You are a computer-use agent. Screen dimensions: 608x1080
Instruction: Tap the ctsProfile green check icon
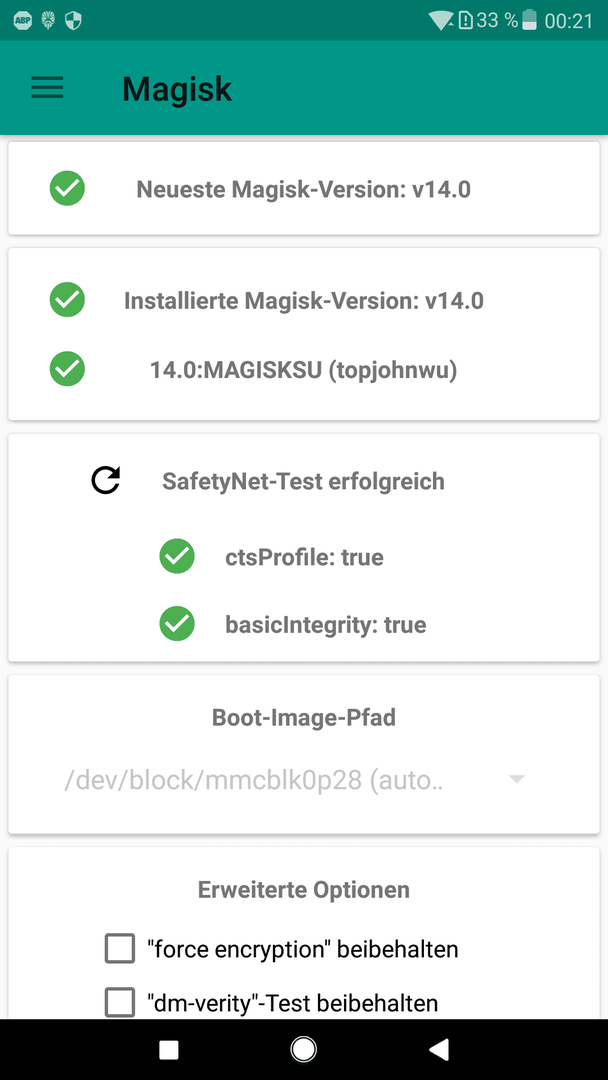point(177,557)
